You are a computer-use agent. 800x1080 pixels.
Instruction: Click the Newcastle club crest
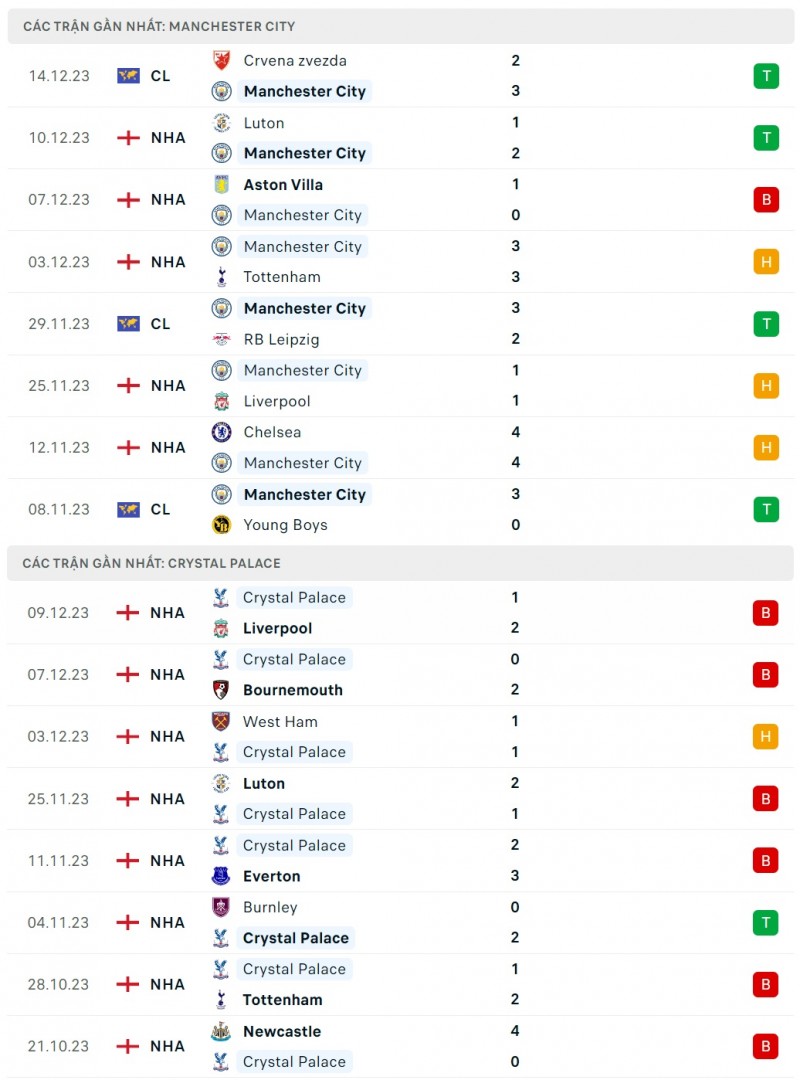(x=221, y=1031)
